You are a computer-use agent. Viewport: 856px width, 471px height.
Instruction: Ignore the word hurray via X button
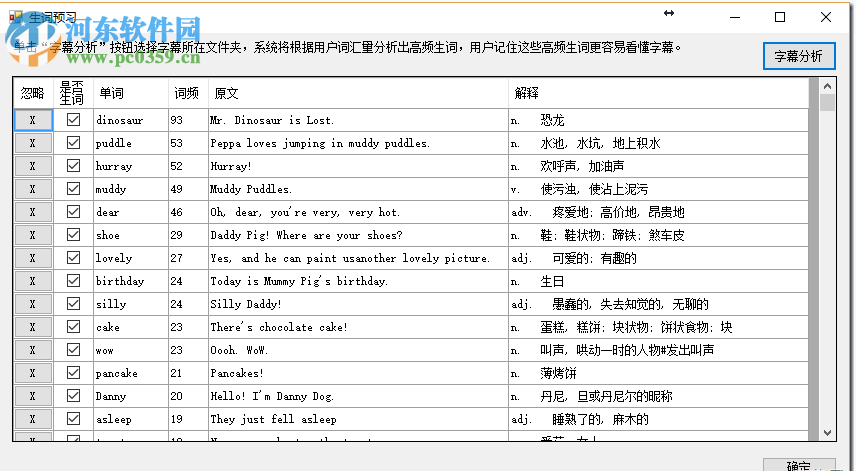[33, 166]
